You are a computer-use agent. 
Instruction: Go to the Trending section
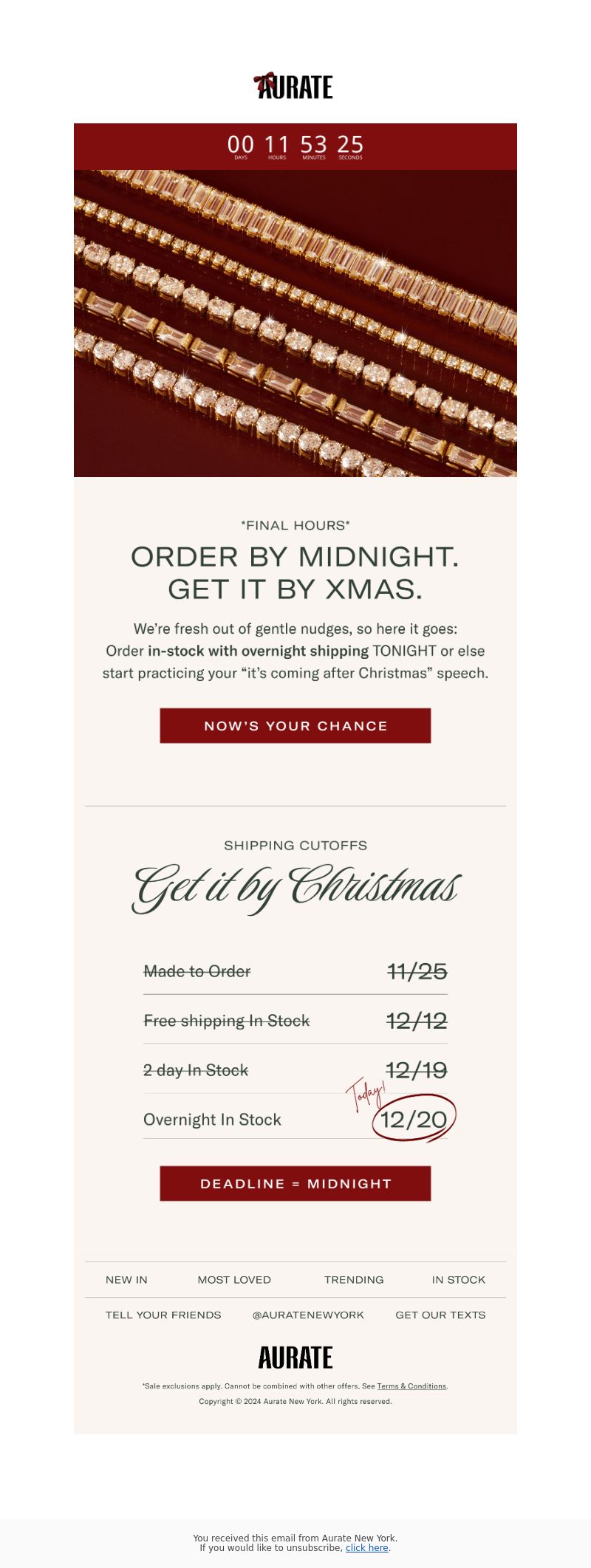tap(354, 1280)
